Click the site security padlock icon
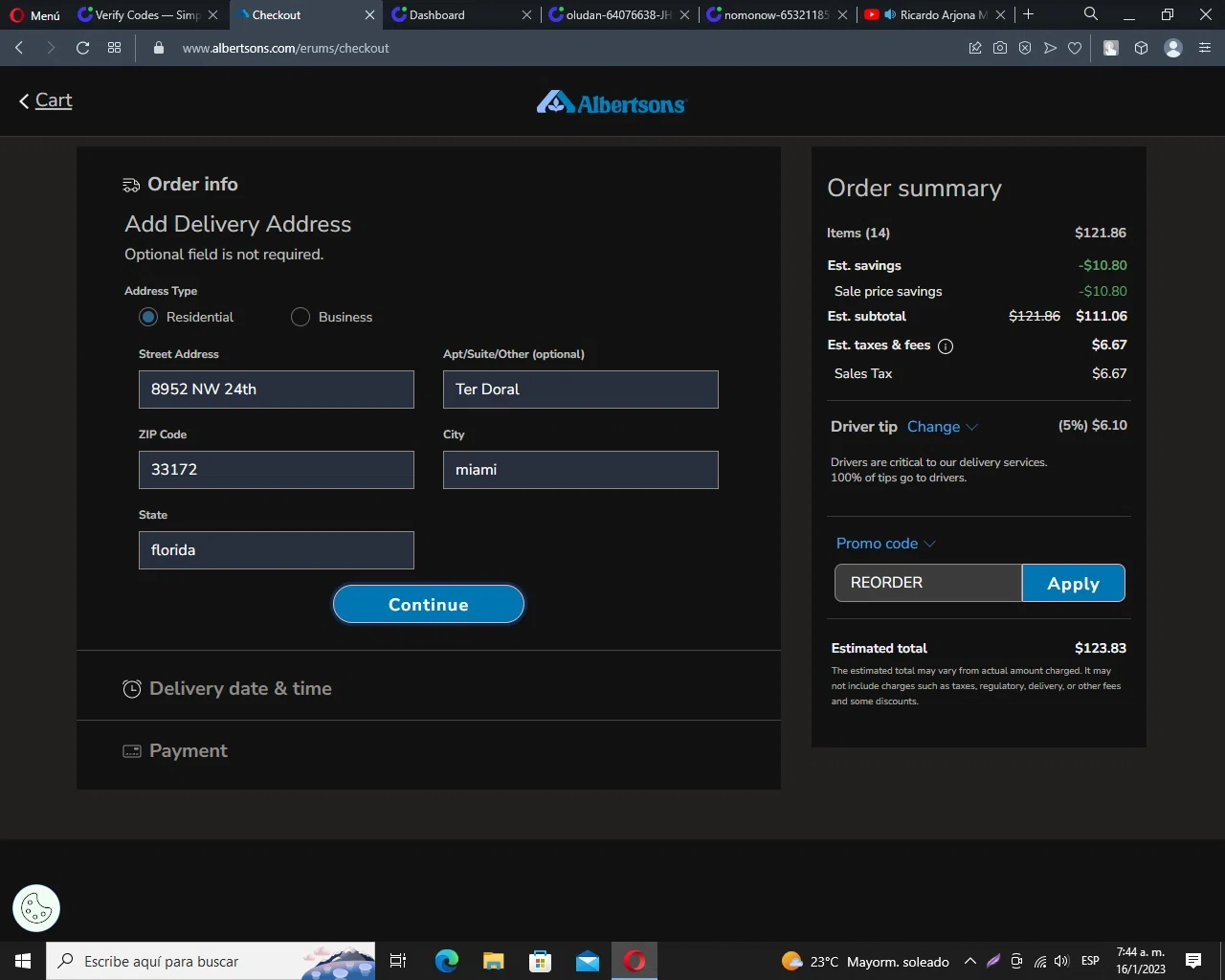Viewport: 1225px width, 980px height. 159,48
